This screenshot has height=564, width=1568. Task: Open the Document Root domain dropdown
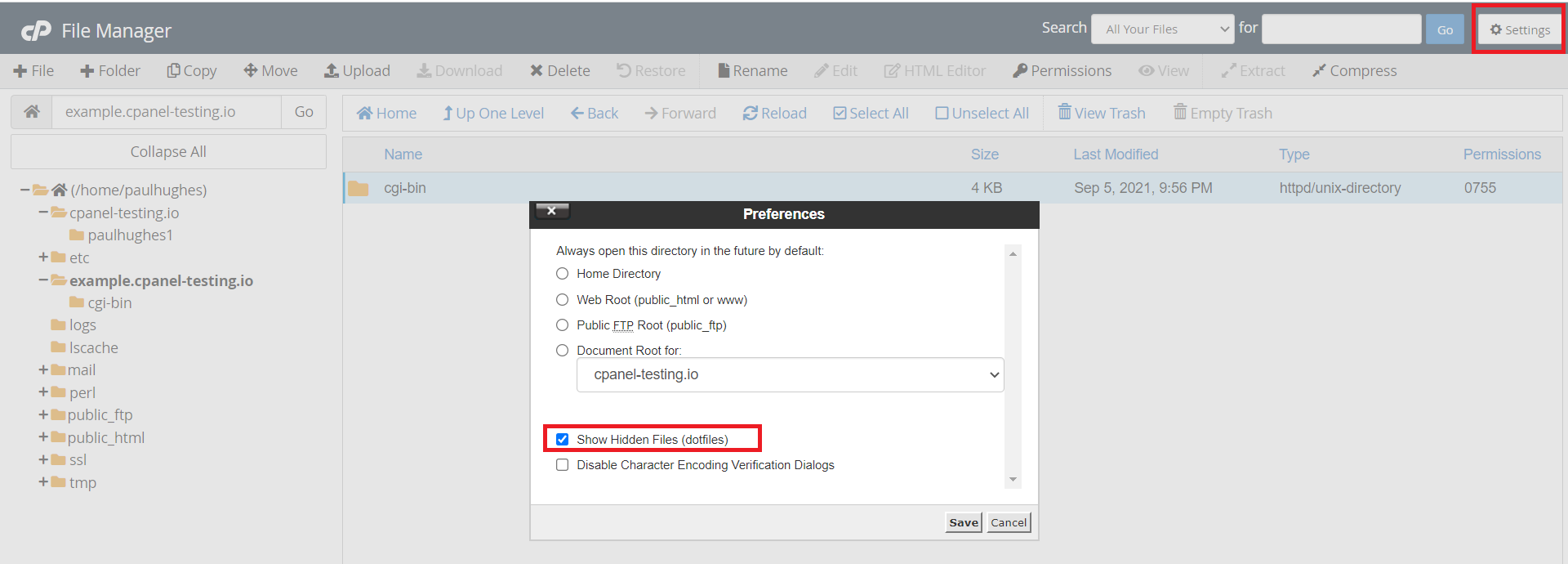tap(790, 375)
